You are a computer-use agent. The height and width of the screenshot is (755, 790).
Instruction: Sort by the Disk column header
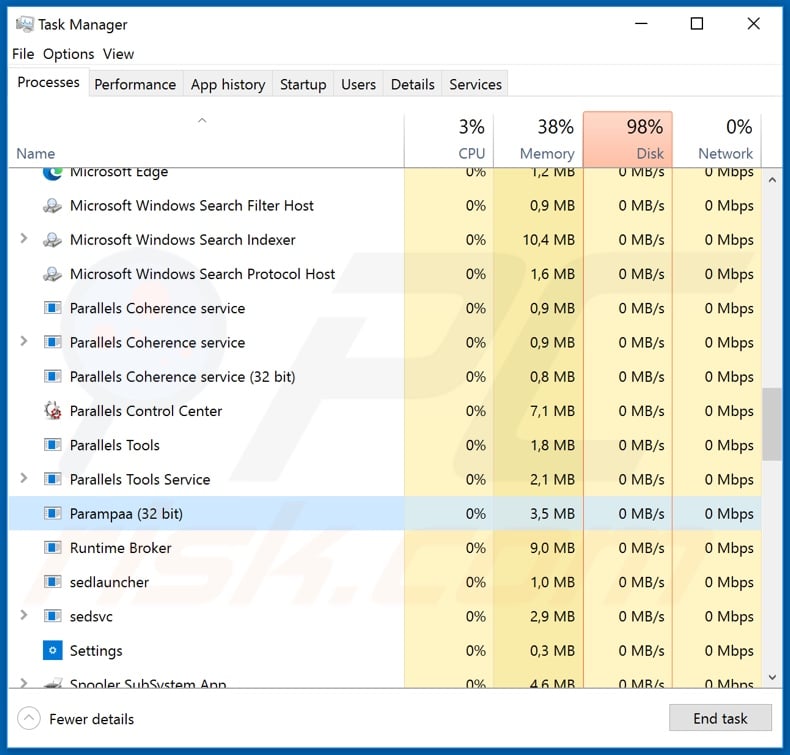pos(628,139)
